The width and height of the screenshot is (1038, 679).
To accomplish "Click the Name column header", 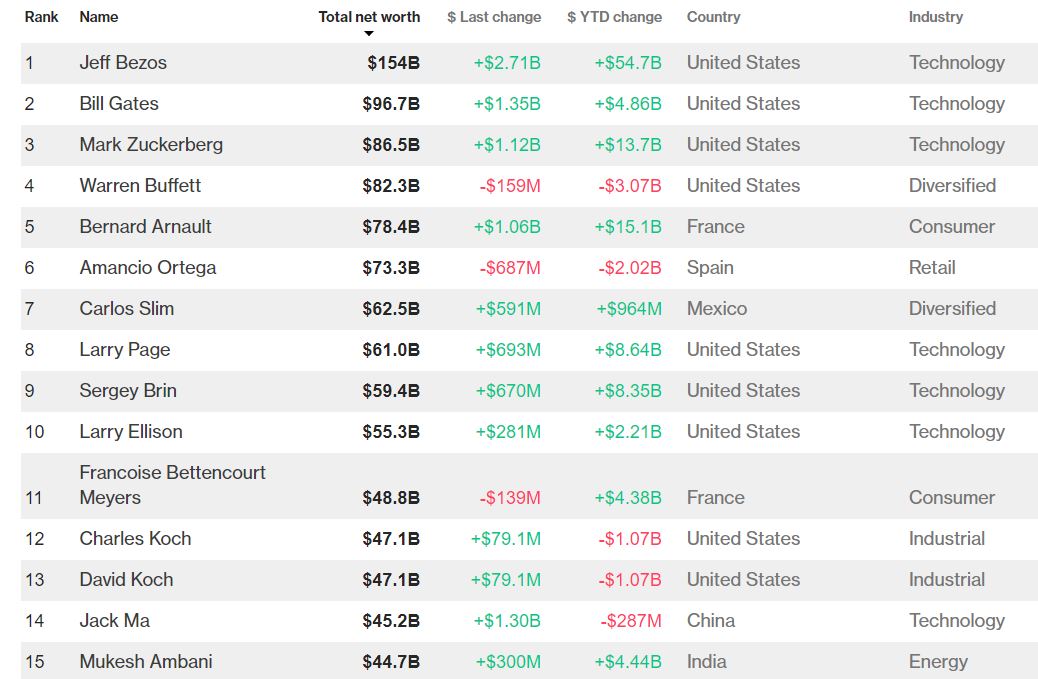I will 99,17.
